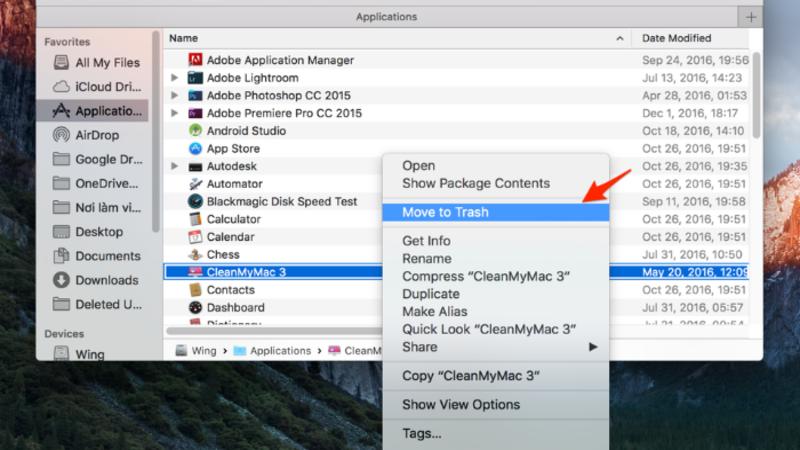The height and width of the screenshot is (450, 800).
Task: Click the date Jul 31, 2016, 05:57
Action: [692, 307]
